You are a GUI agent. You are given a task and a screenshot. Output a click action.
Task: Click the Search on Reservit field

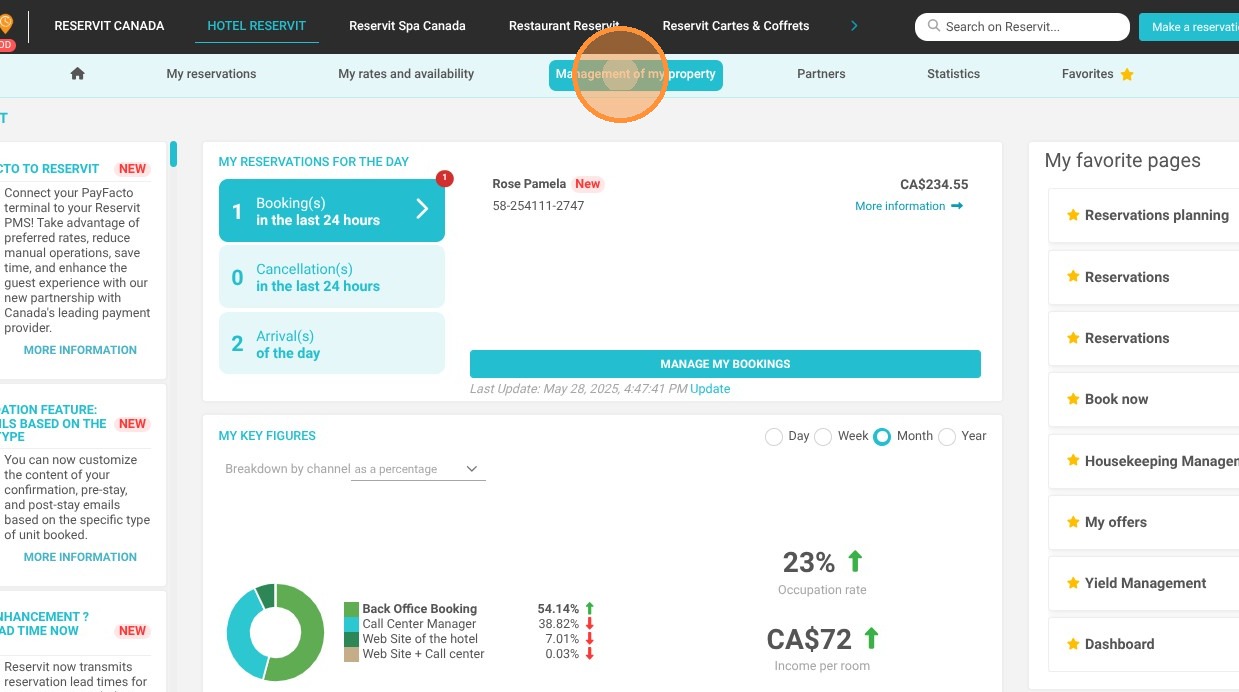click(x=1022, y=27)
